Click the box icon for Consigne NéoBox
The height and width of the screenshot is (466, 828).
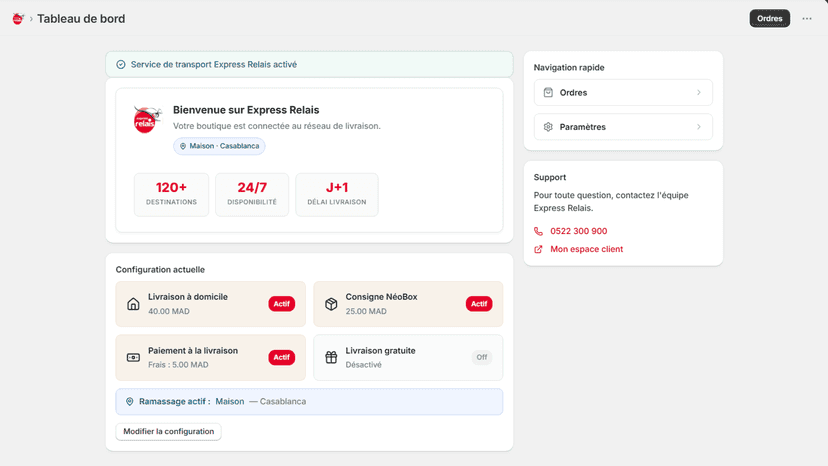(x=331, y=304)
